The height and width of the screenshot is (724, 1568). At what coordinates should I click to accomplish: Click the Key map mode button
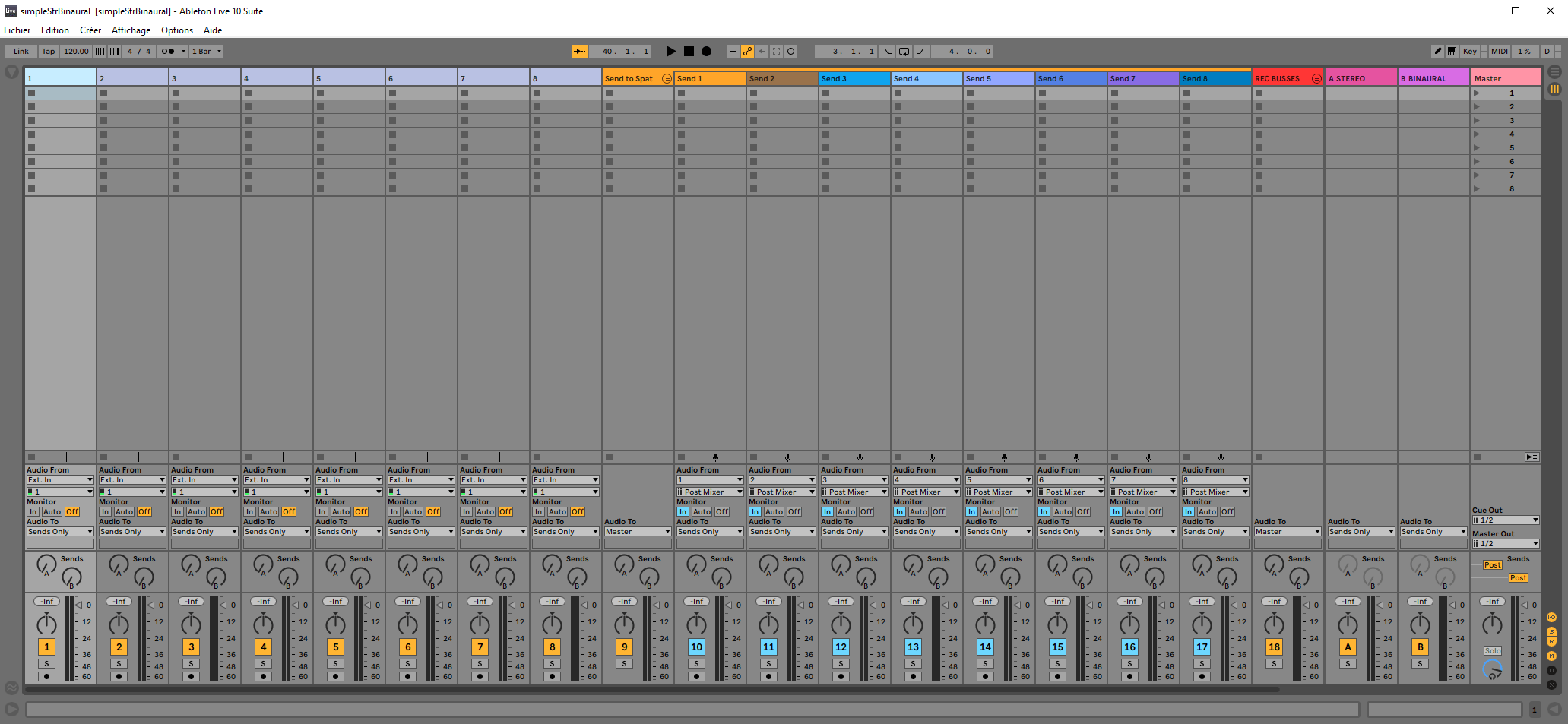tap(1470, 52)
